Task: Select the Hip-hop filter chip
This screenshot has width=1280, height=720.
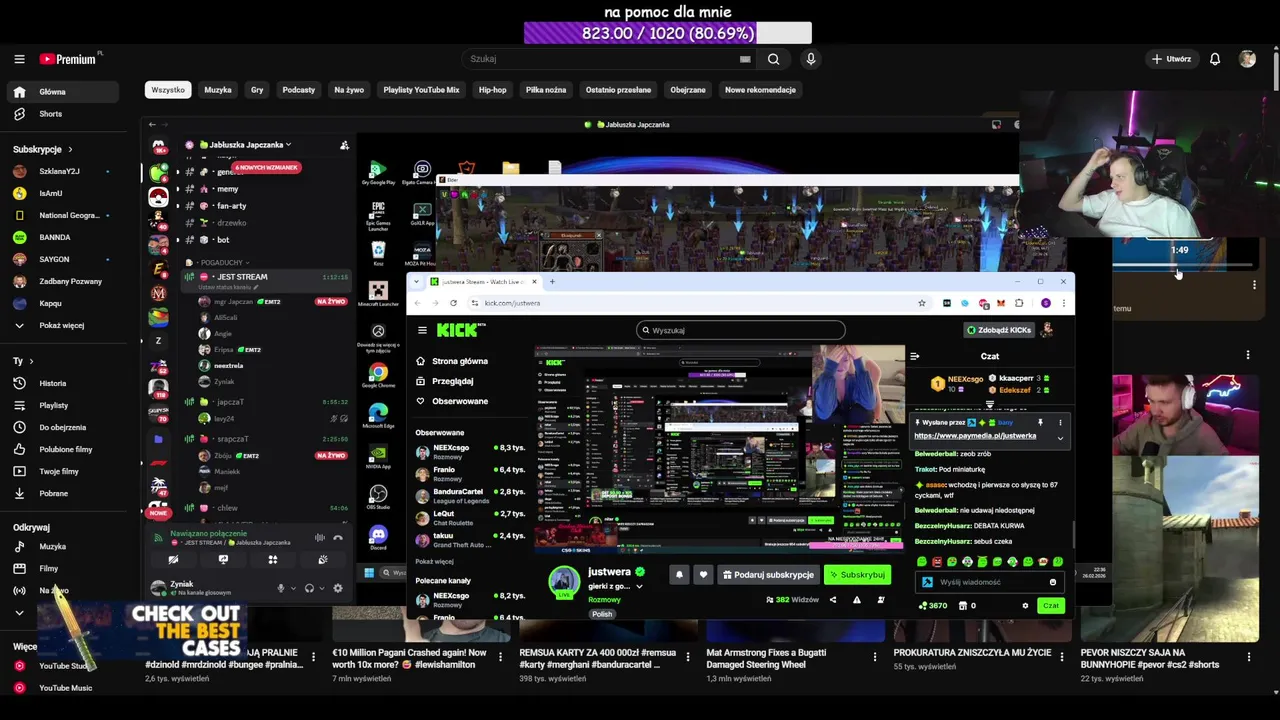Action: (492, 90)
